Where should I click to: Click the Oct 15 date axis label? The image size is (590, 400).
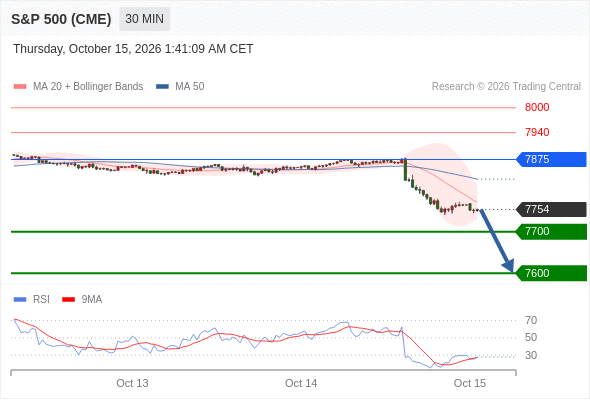click(x=470, y=383)
